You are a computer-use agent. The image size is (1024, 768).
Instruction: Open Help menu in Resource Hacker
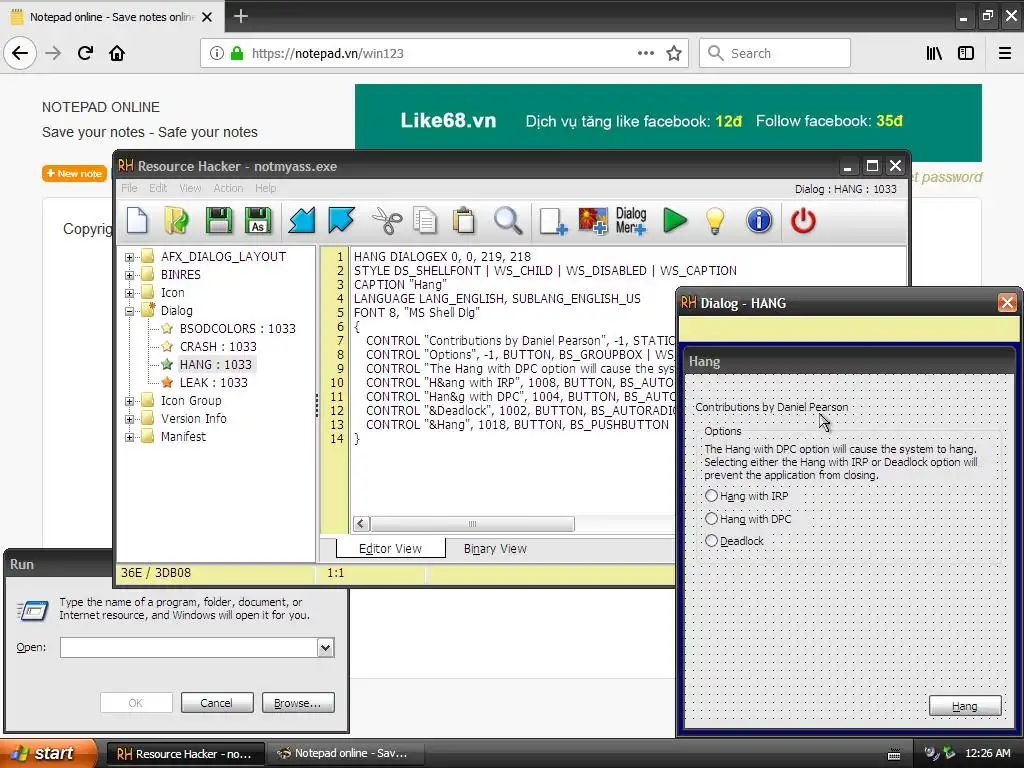coord(265,188)
